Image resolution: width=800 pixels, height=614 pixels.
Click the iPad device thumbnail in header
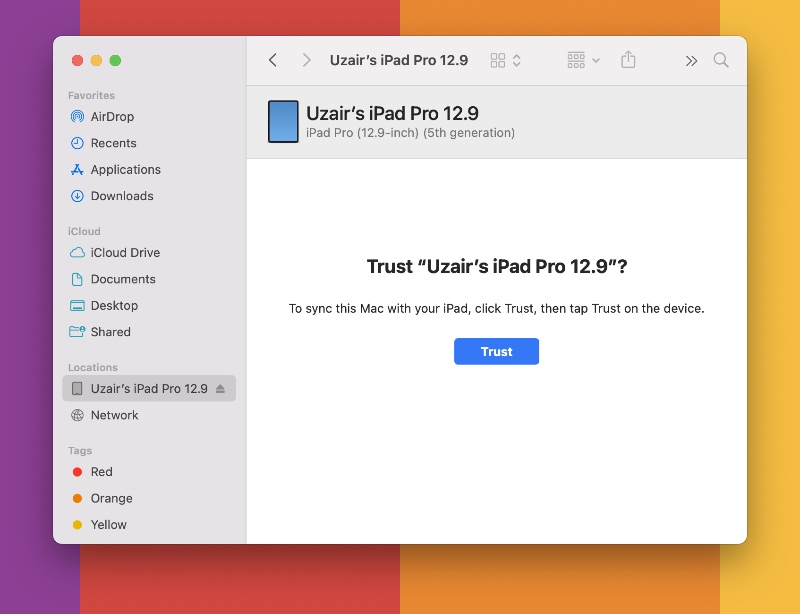click(283, 121)
